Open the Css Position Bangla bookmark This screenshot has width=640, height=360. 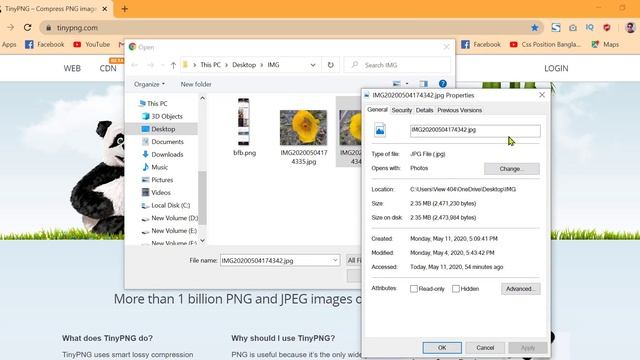click(x=545, y=44)
